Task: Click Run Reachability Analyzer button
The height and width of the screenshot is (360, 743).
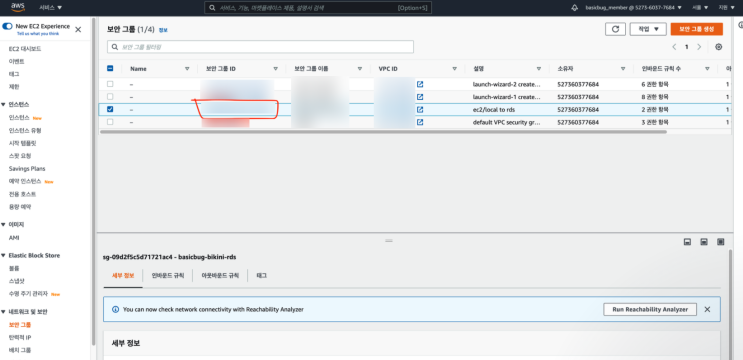Action: pyautogui.click(x=650, y=309)
